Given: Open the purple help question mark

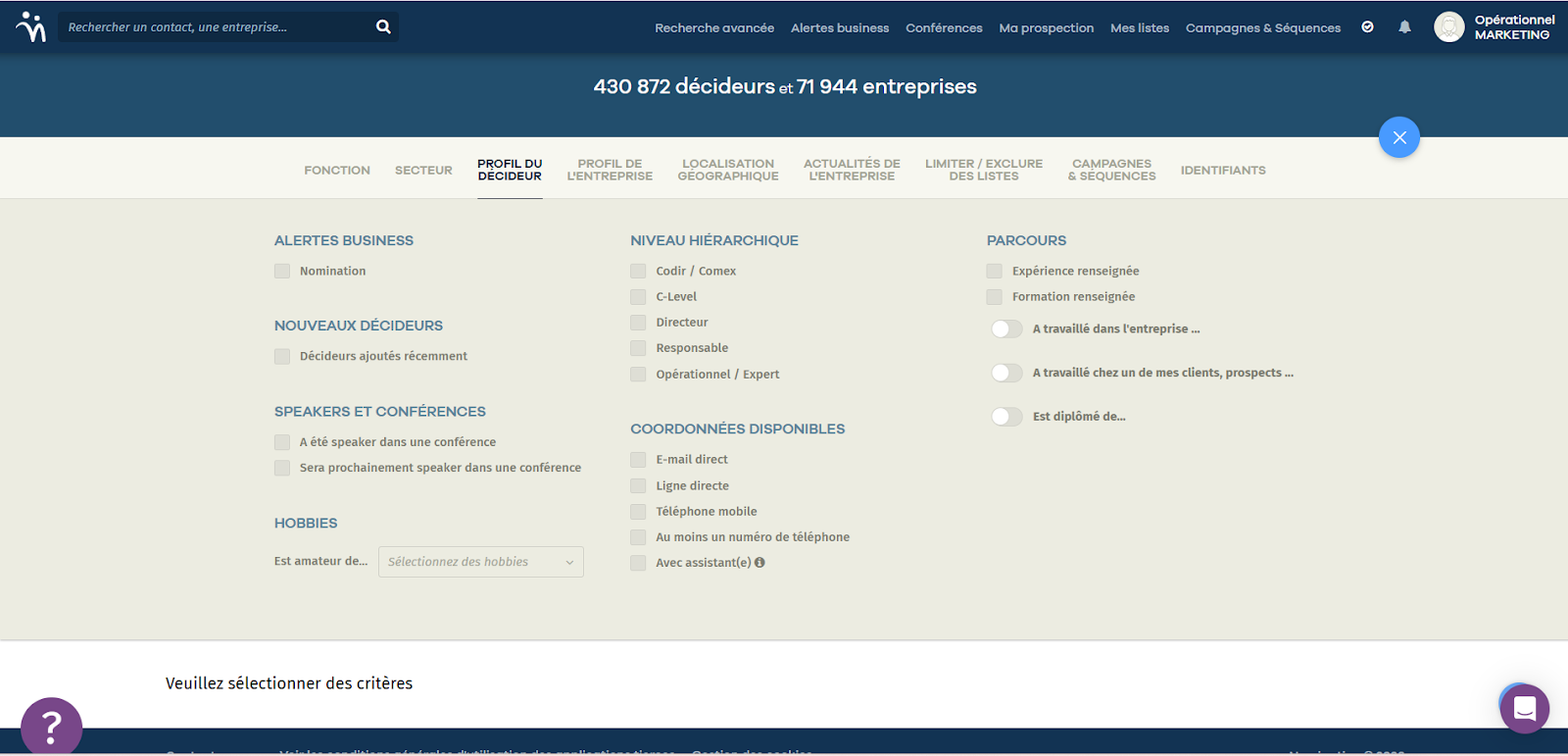Looking at the screenshot, I should click(x=51, y=727).
